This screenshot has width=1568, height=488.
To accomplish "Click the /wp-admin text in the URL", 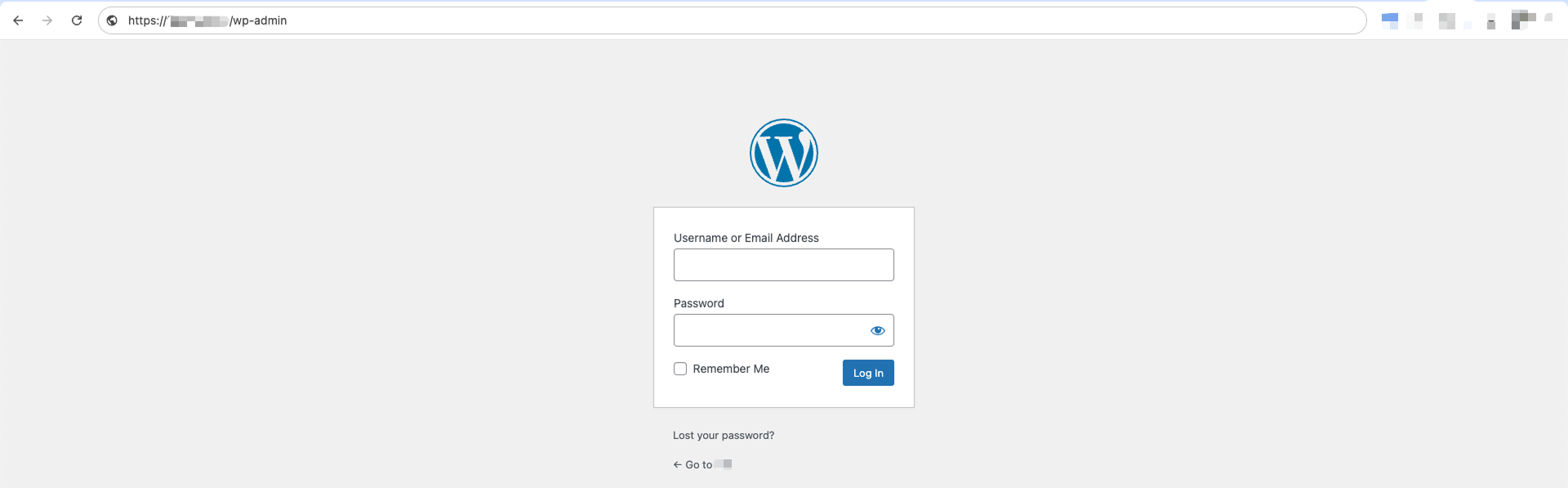I will coord(258,20).
